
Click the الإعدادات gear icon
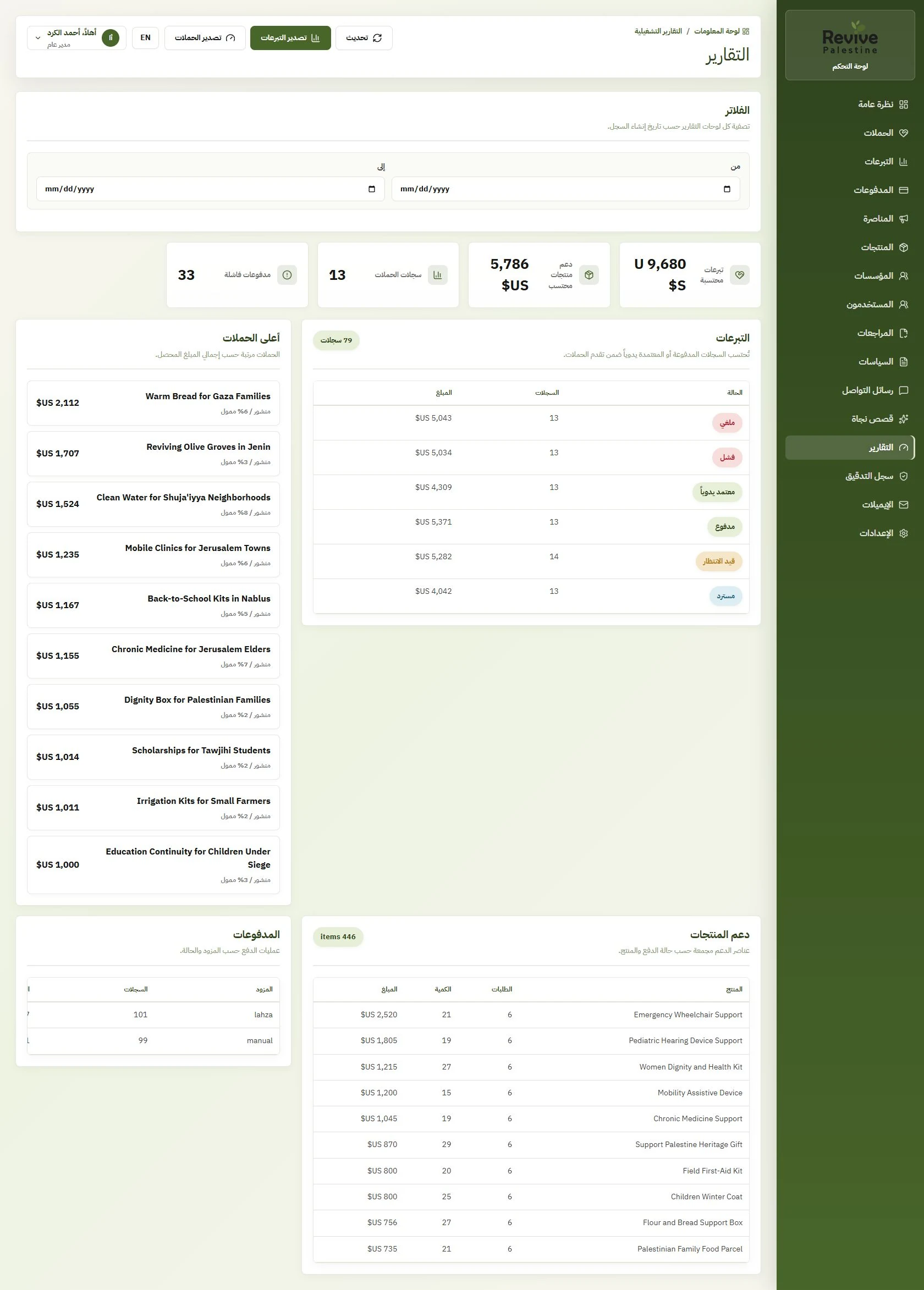click(904, 533)
